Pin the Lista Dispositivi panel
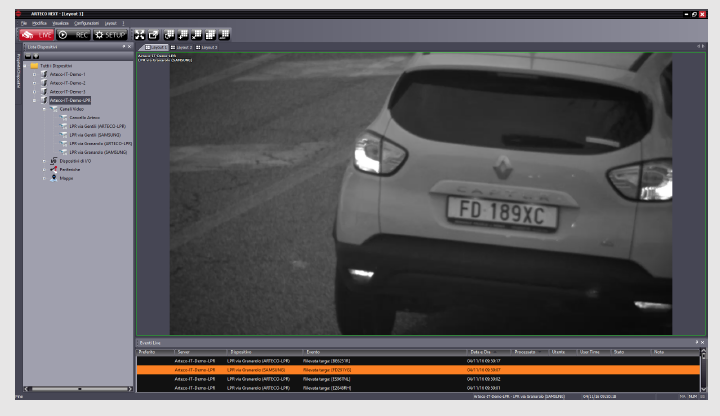This screenshot has width=720, height=416. (124, 46)
